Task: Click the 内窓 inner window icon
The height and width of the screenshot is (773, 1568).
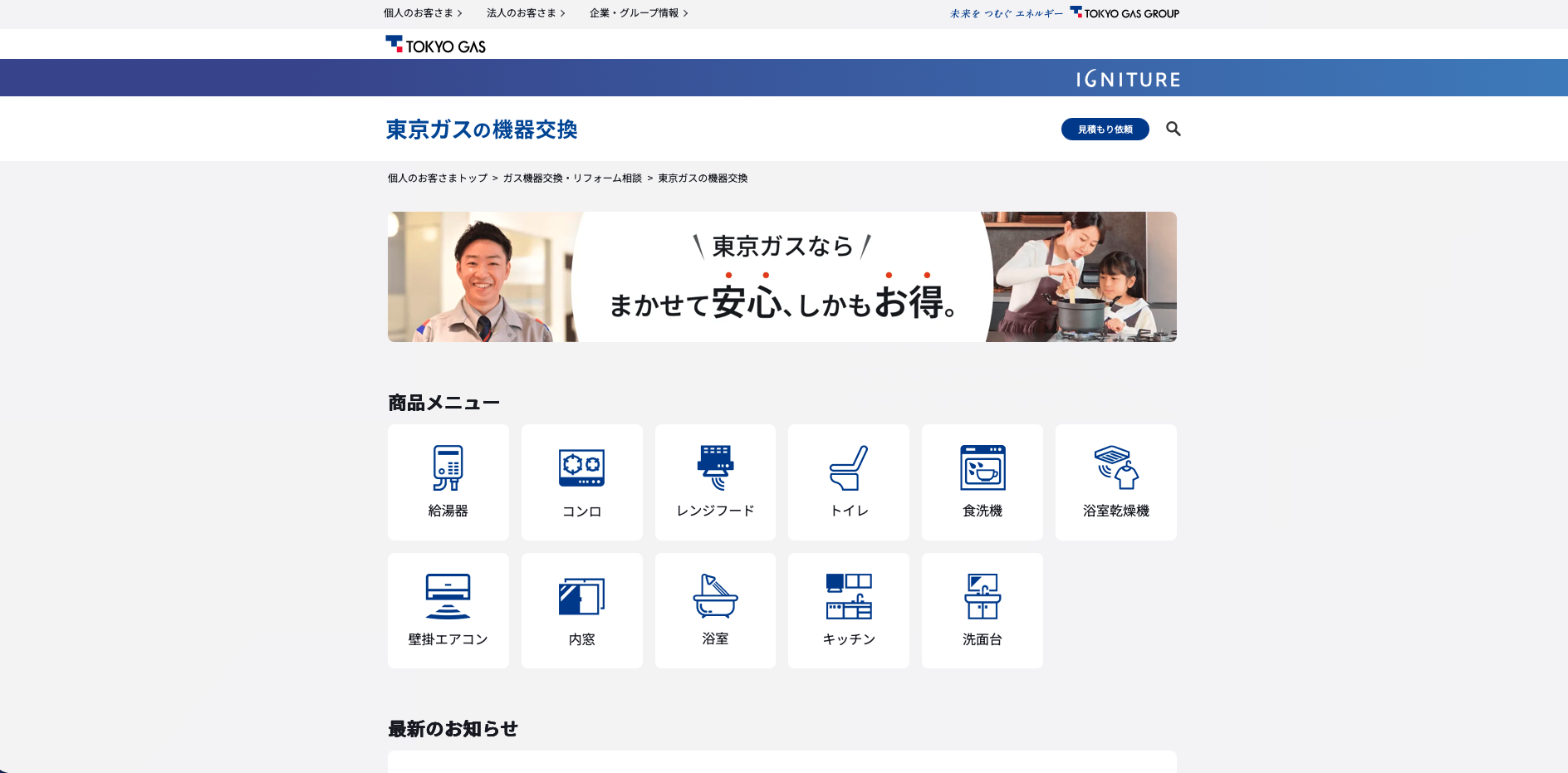Action: pyautogui.click(x=581, y=597)
